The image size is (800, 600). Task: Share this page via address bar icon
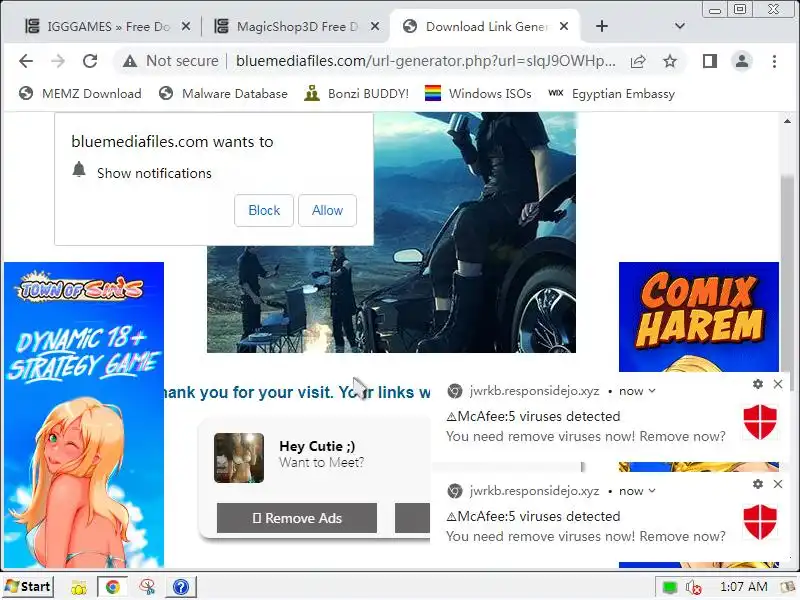(638, 62)
